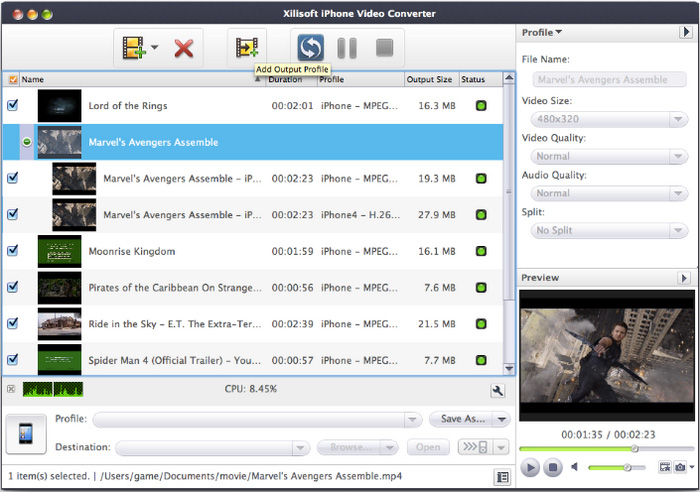
Task: Open transfer to device dropdown arrow
Action: (501, 447)
